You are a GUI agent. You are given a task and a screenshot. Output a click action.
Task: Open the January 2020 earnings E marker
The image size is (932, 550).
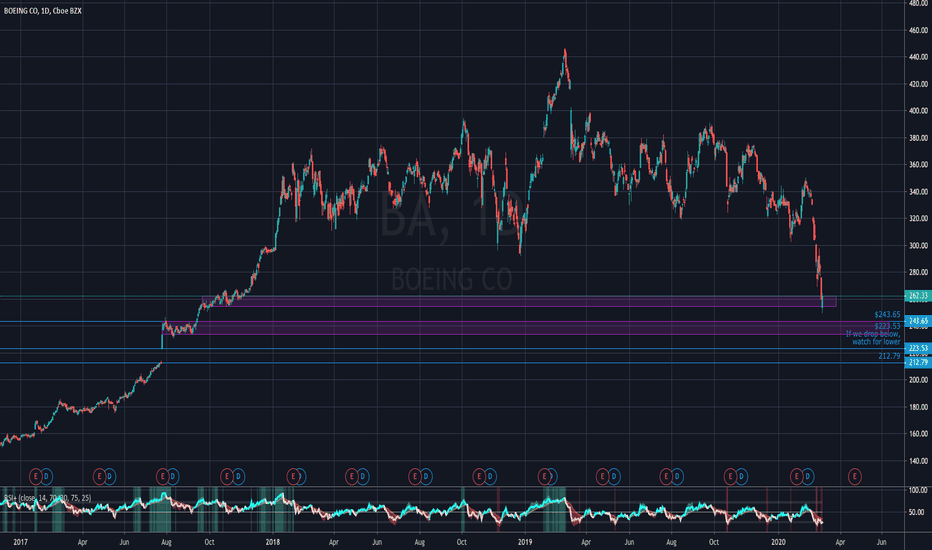[x=796, y=476]
